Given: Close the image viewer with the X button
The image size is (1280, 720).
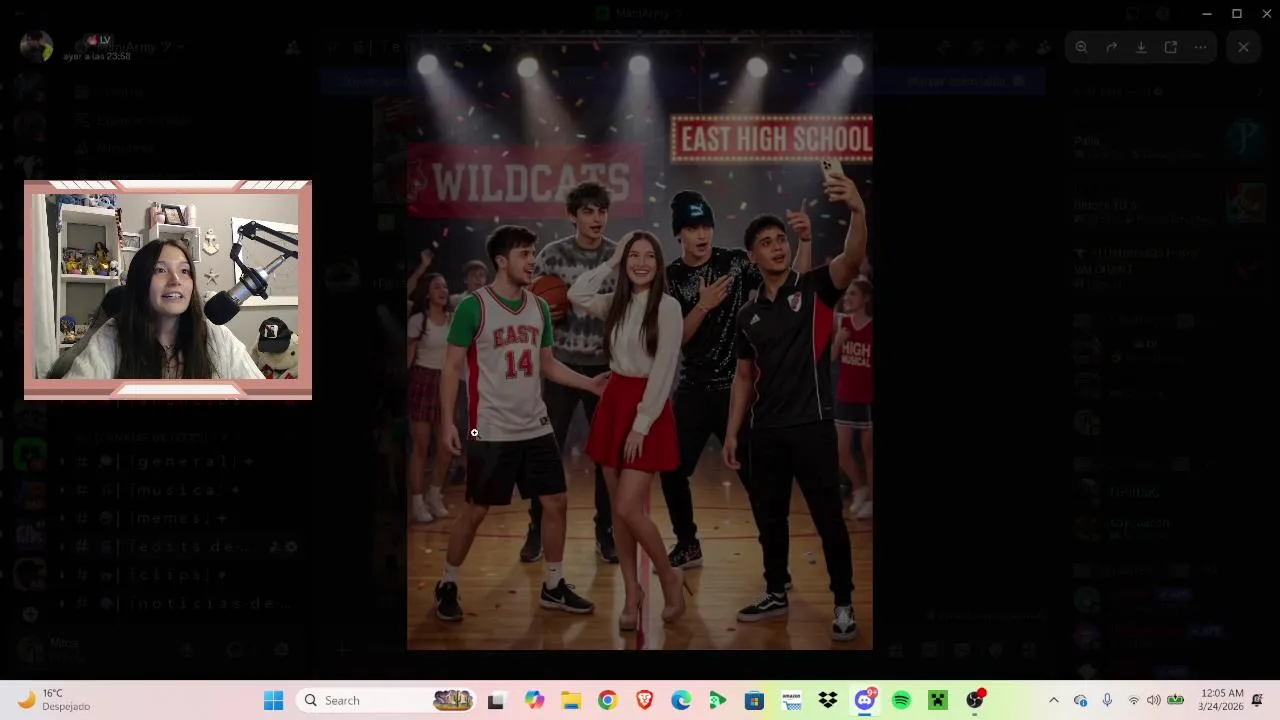Looking at the screenshot, I should point(1243,47).
